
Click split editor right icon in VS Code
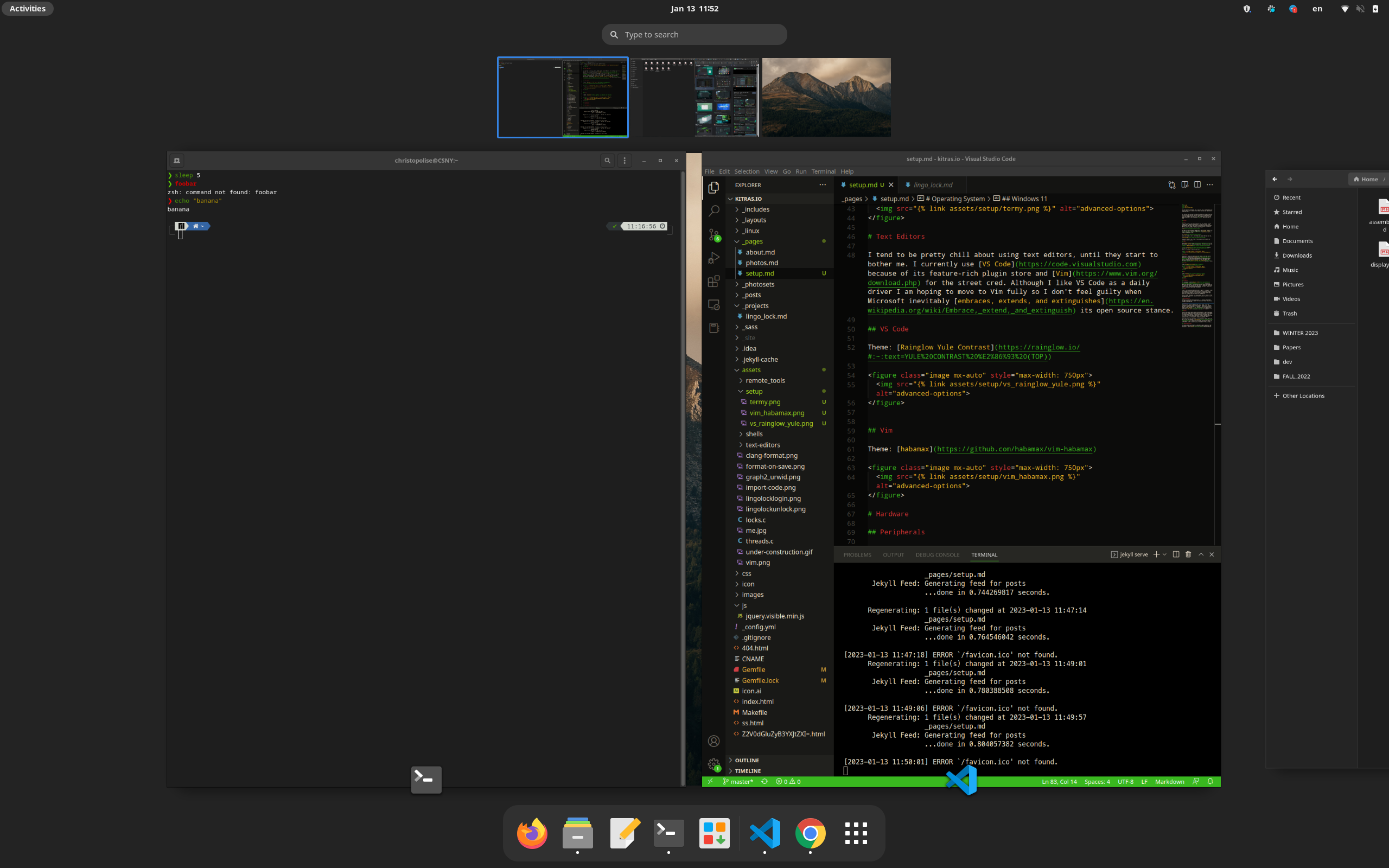[1197, 185]
